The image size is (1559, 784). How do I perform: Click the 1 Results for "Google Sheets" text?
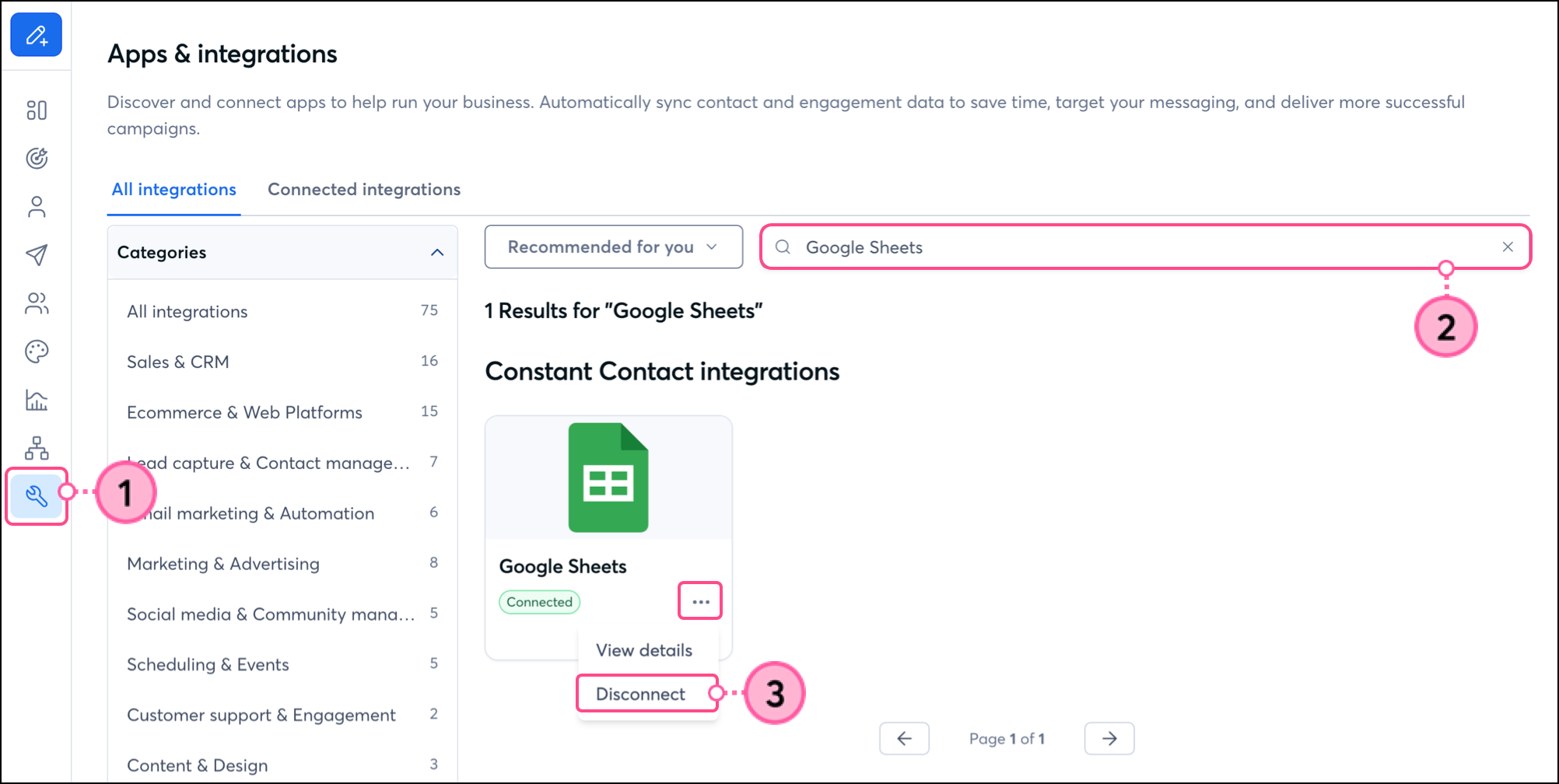pos(623,311)
